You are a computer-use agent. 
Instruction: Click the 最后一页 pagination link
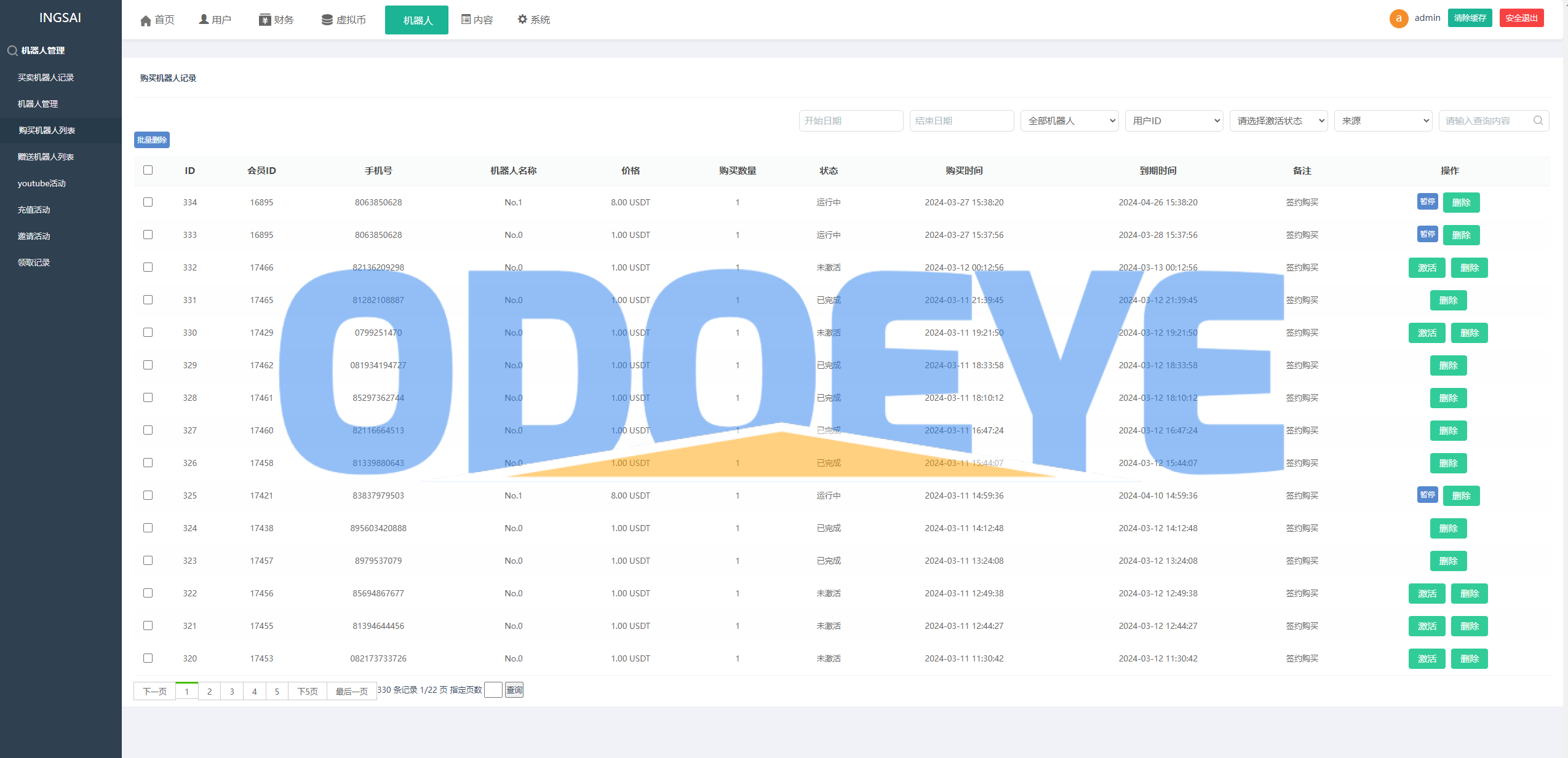351,691
